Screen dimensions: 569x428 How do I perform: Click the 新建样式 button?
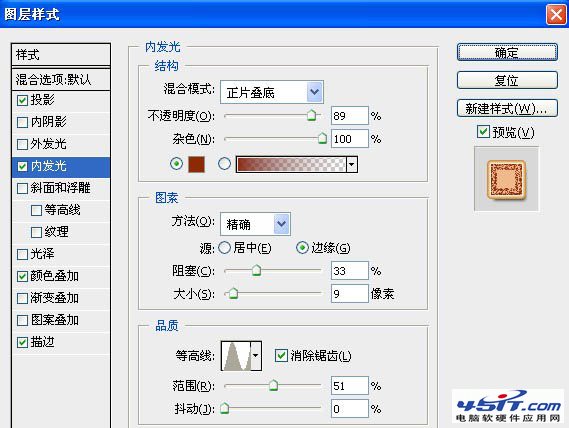(507, 108)
